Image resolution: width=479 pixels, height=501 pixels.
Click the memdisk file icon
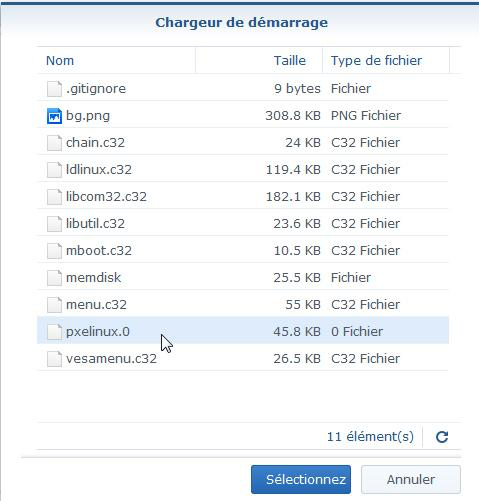54,278
